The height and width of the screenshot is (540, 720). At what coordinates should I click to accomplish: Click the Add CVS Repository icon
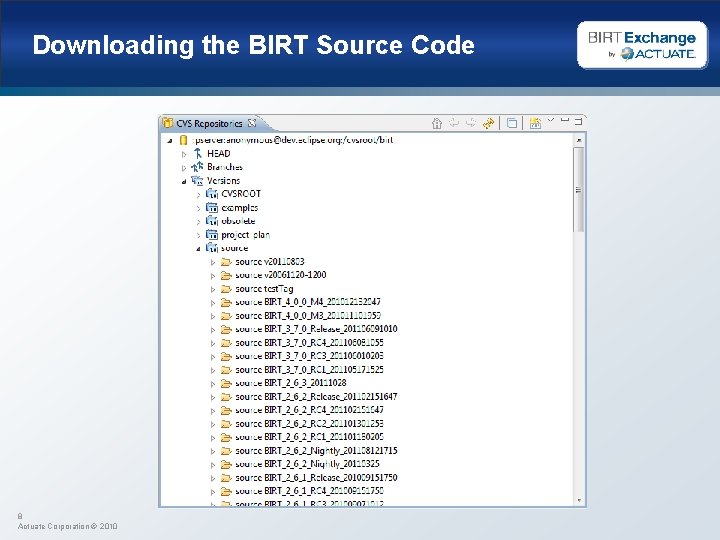click(x=535, y=123)
